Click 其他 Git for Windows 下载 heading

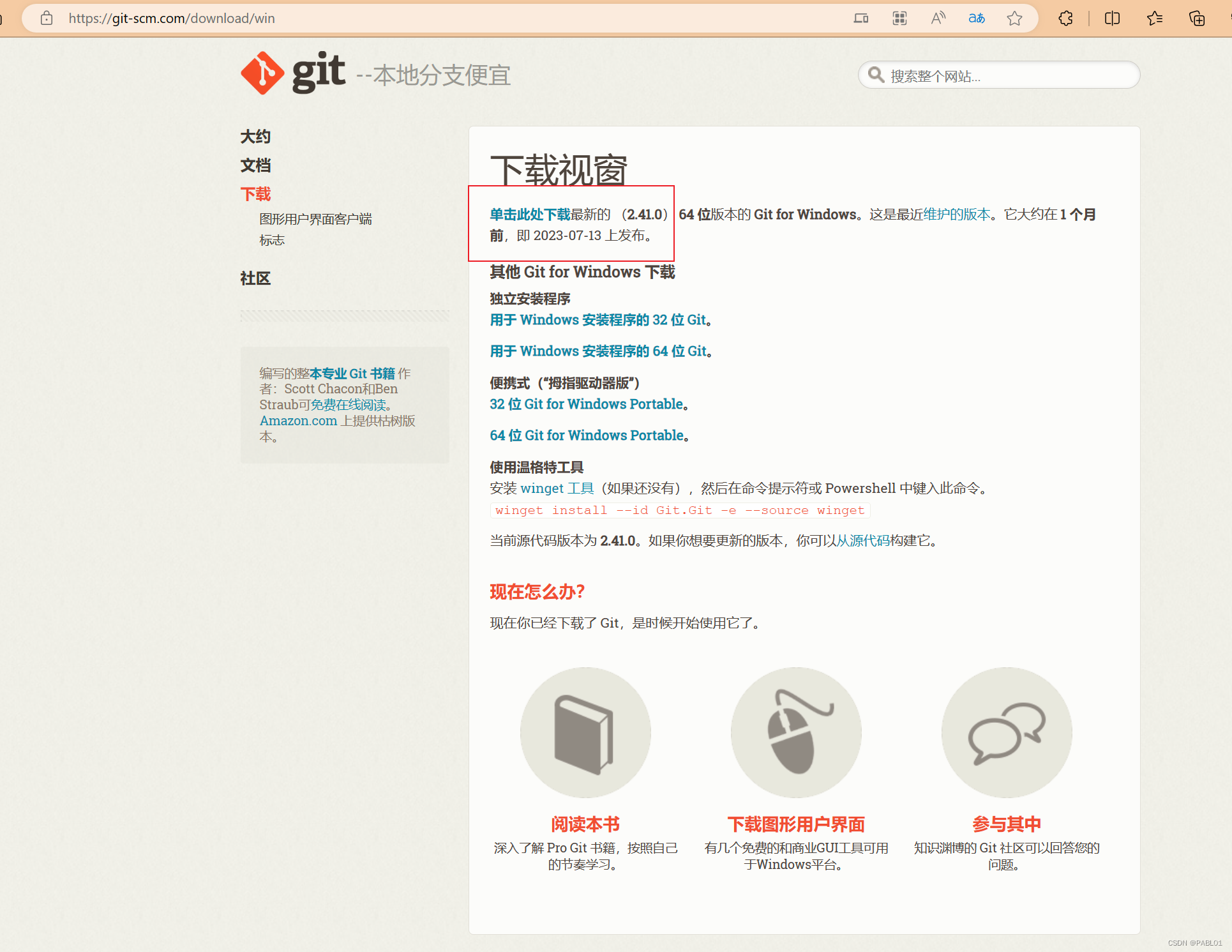click(x=582, y=272)
